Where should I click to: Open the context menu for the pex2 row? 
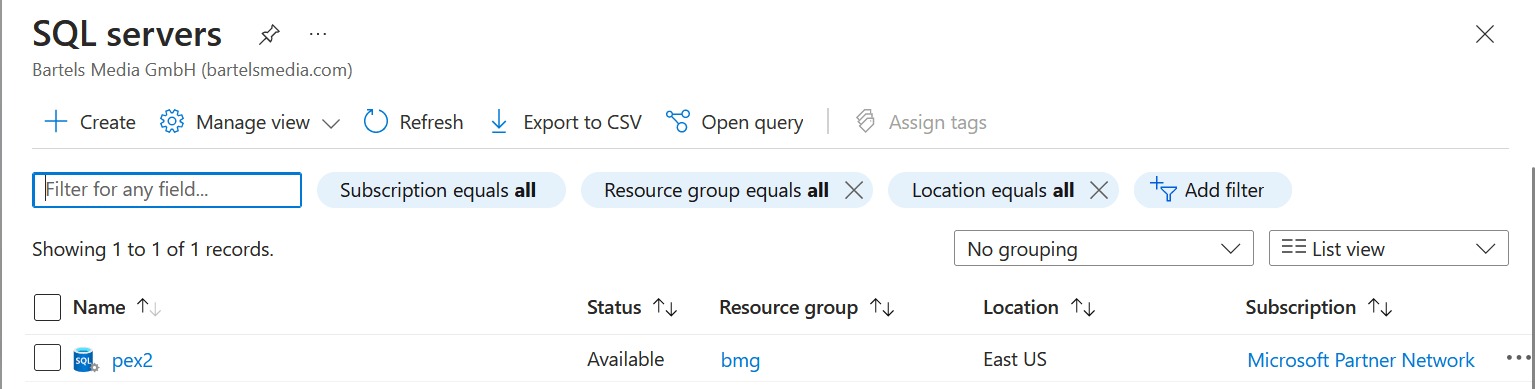(x=1517, y=358)
